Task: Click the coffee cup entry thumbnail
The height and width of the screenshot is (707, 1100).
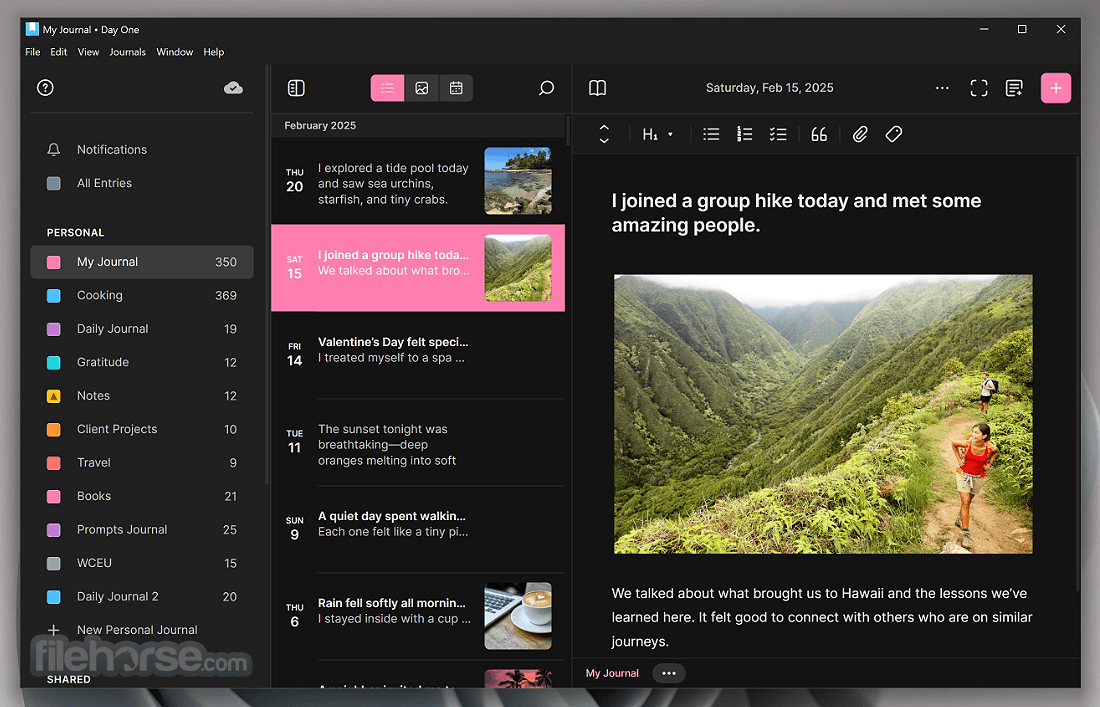Action: pyautogui.click(x=518, y=616)
